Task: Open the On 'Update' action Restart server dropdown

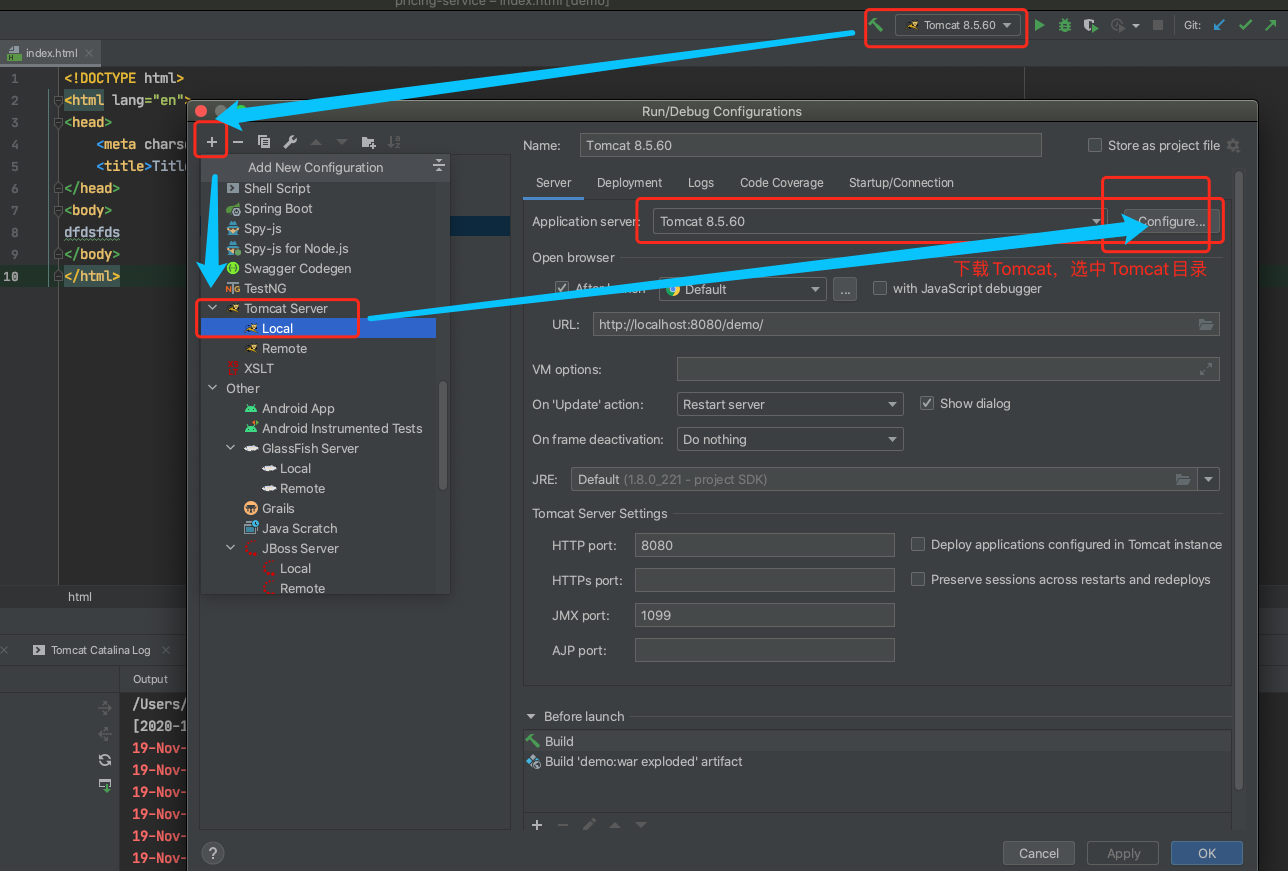Action: coord(790,404)
